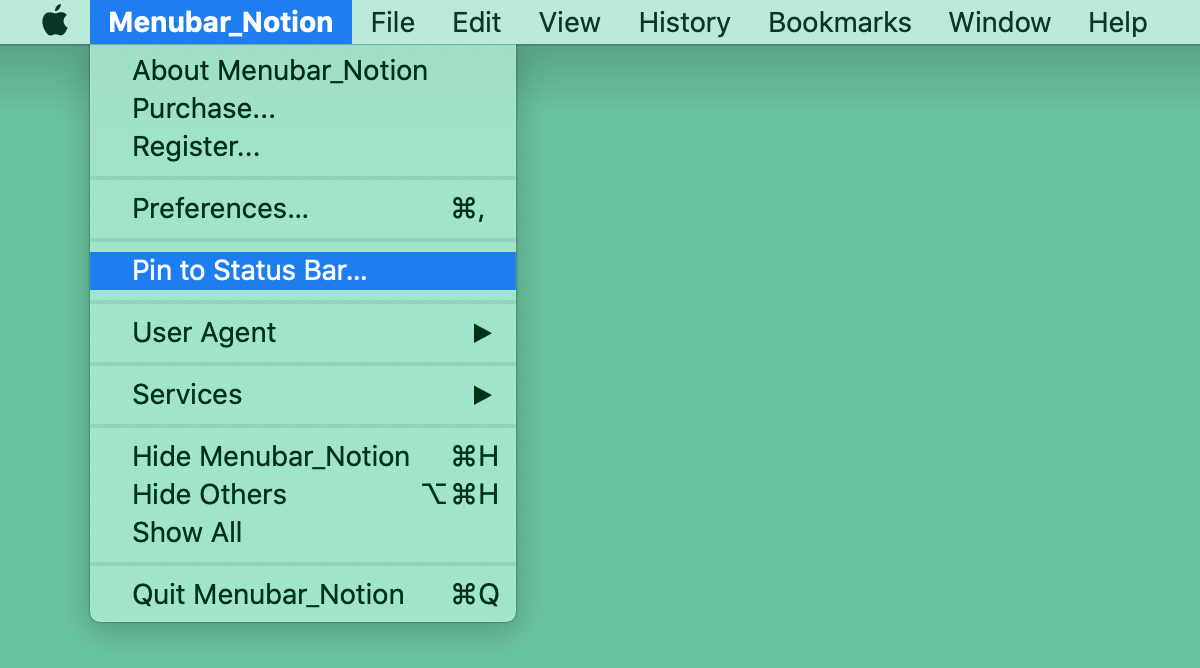Open the Apple logo menu

click(55, 22)
